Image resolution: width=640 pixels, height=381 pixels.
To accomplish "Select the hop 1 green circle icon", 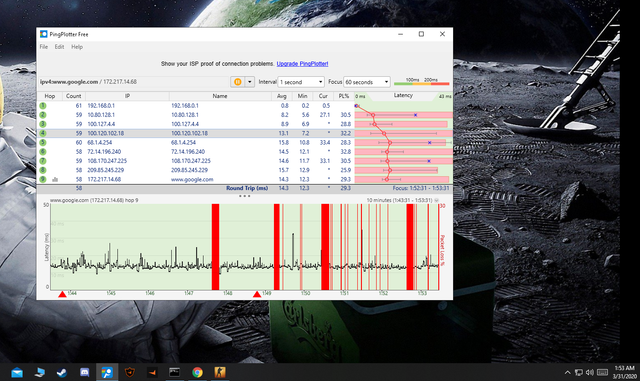I will tap(43, 106).
